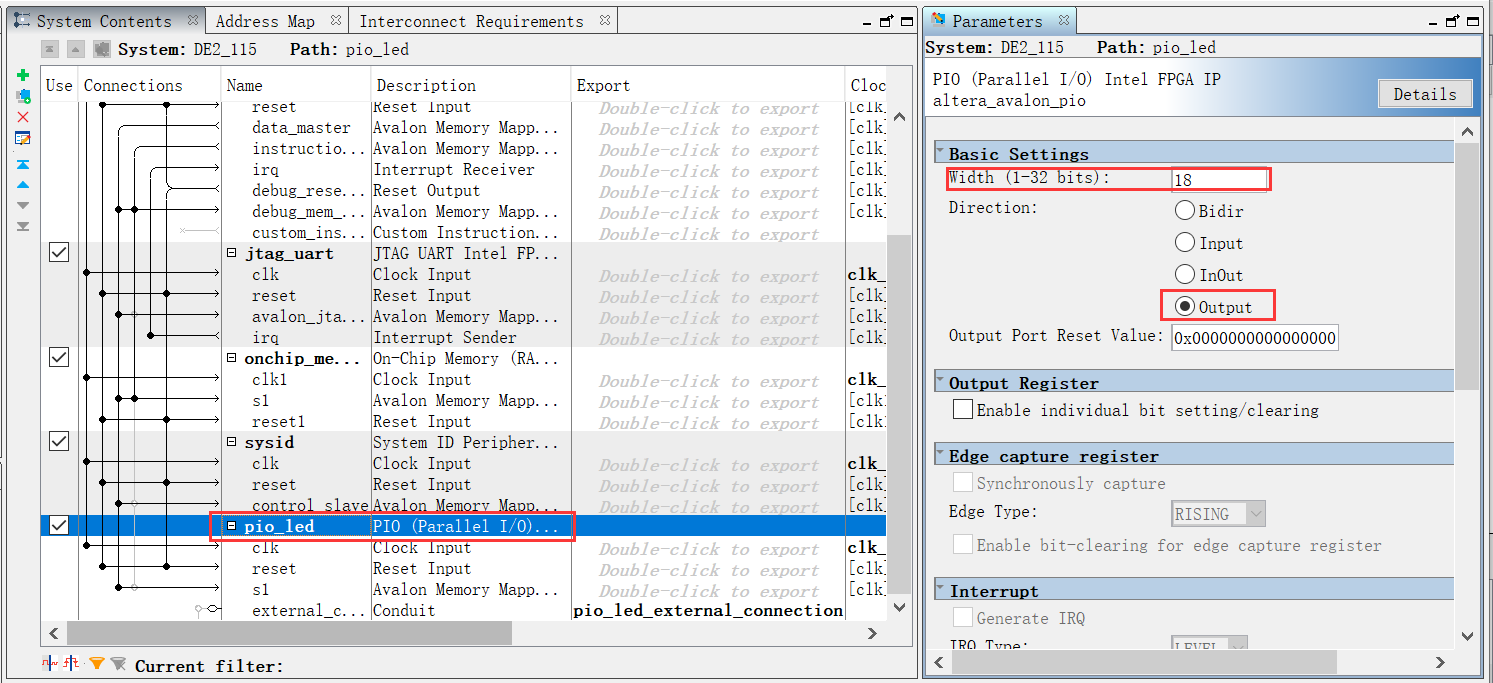The width and height of the screenshot is (1493, 683).
Task: Click the Parameters panel vertical scrollbar thumb
Action: [x=1467, y=266]
